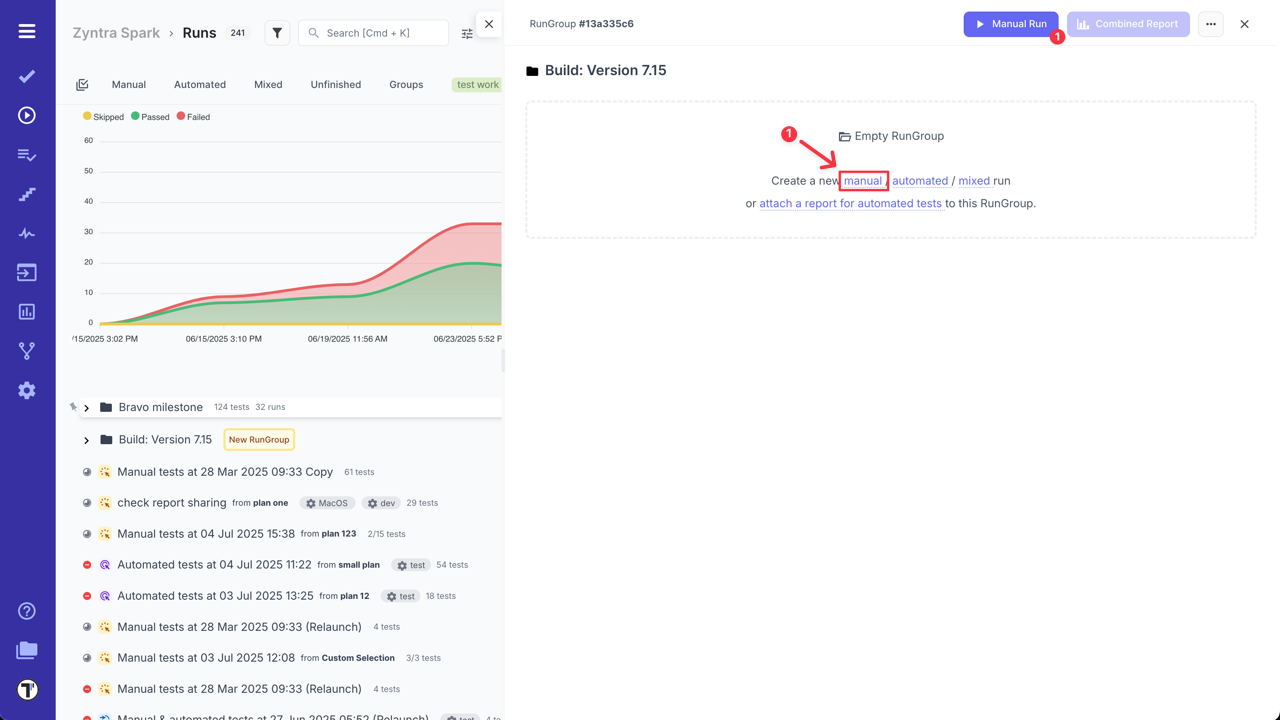Toggle the Failed series in chart legend
The width and height of the screenshot is (1280, 720).
pyautogui.click(x=193, y=117)
